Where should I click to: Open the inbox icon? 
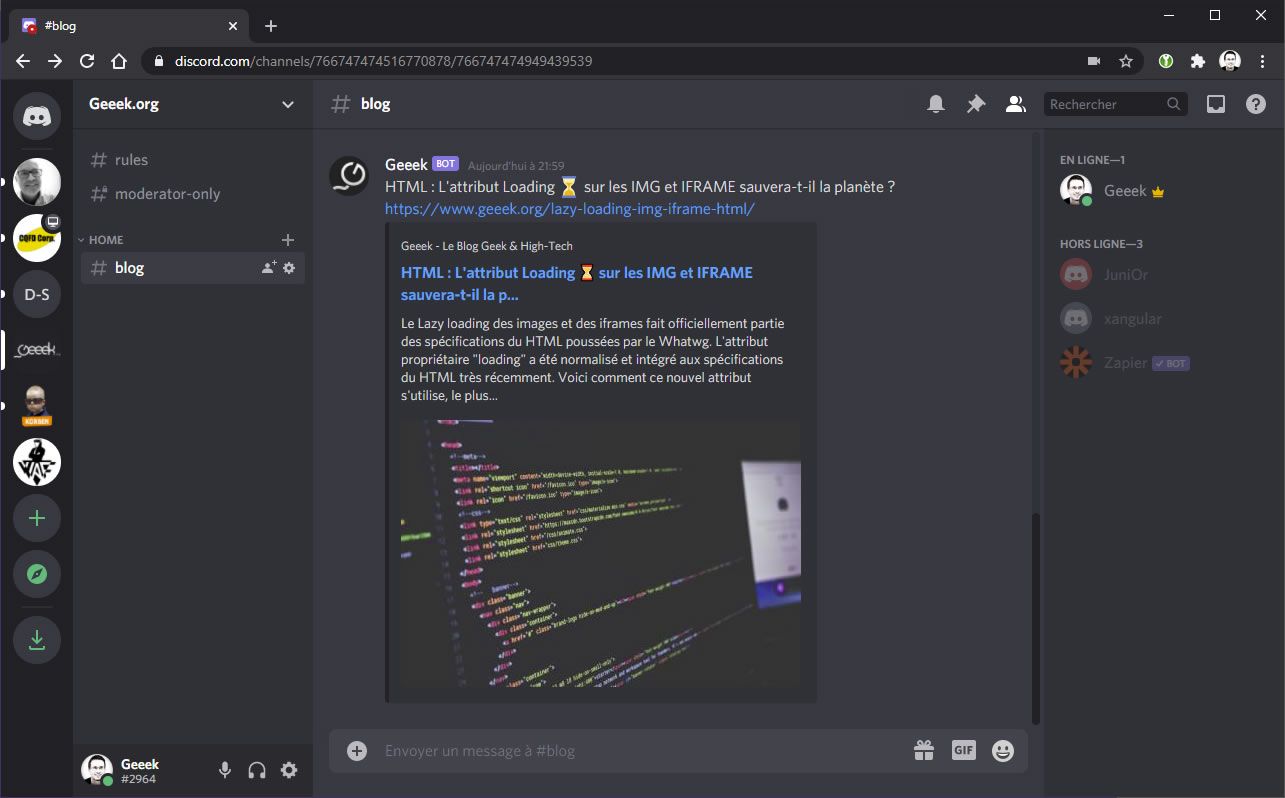1216,104
